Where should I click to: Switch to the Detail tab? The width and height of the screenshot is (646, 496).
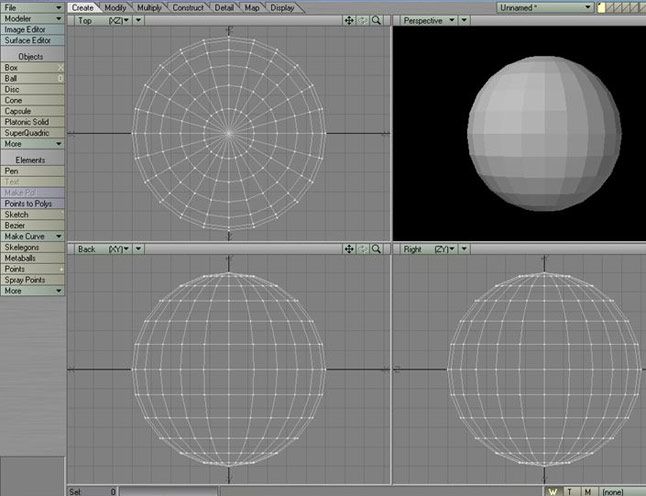224,7
